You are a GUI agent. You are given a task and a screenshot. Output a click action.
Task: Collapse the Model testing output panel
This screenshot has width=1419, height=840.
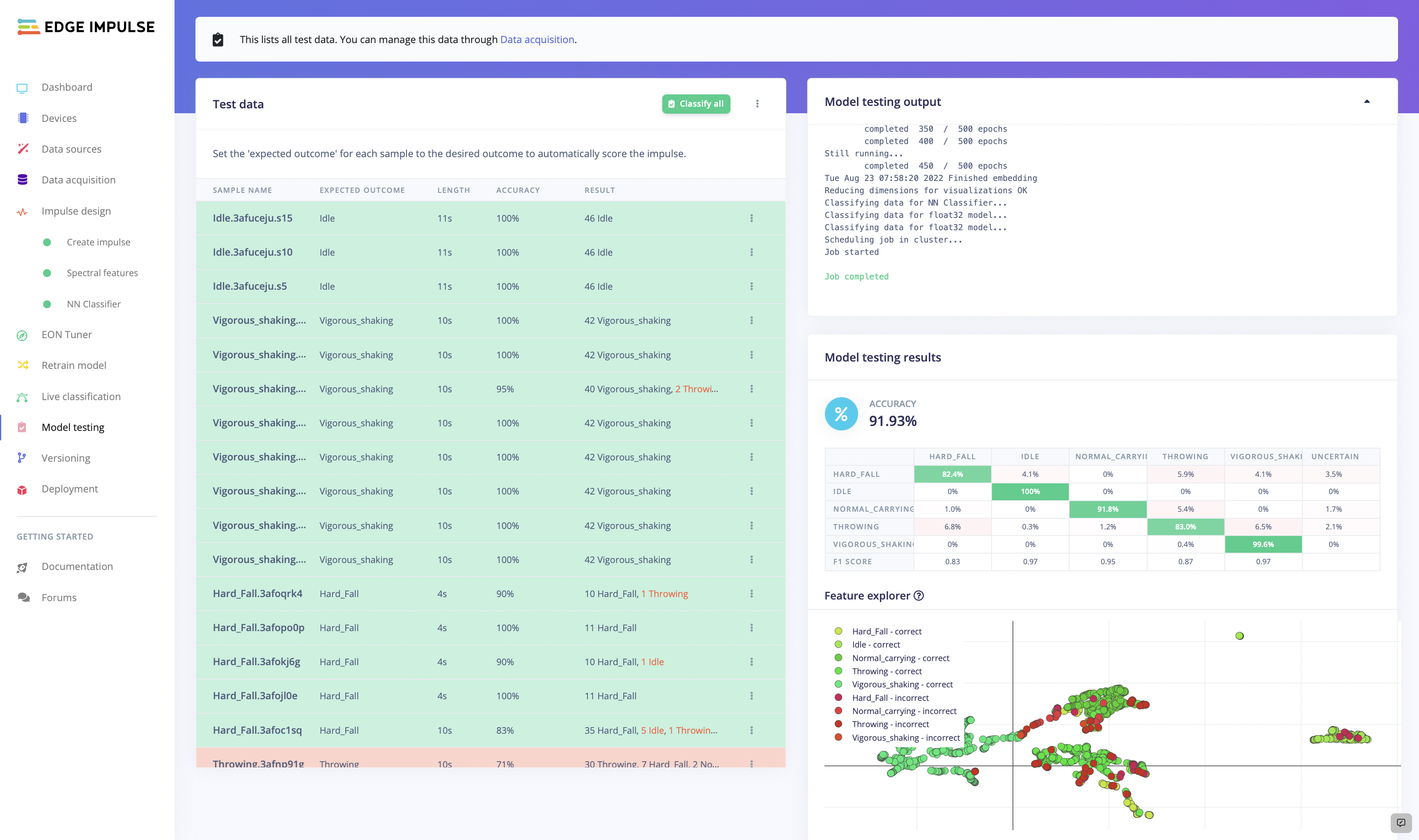tap(1367, 102)
